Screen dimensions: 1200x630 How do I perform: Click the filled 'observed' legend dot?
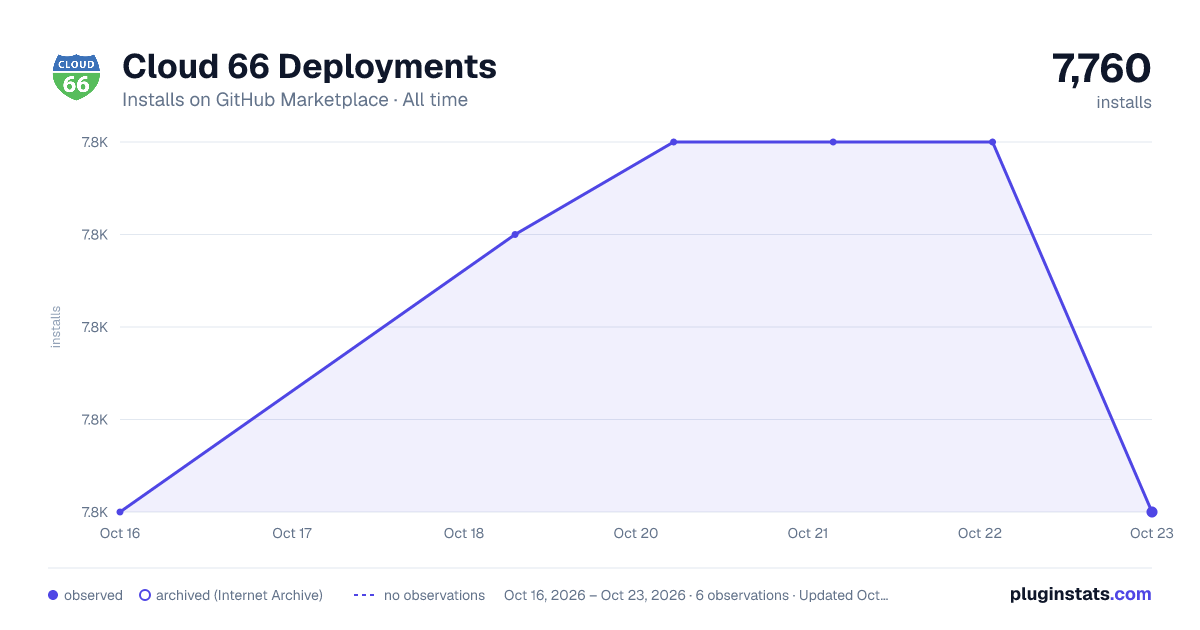53,595
